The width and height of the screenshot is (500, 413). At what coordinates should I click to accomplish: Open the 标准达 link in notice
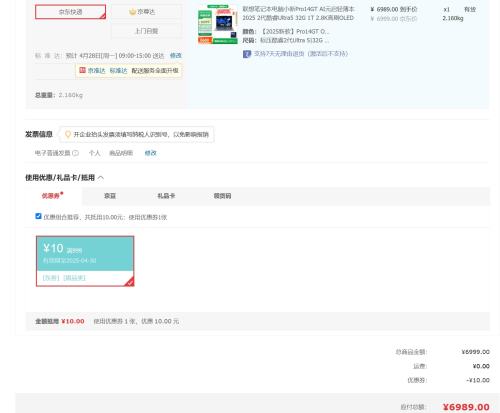pyautogui.click(x=118, y=71)
